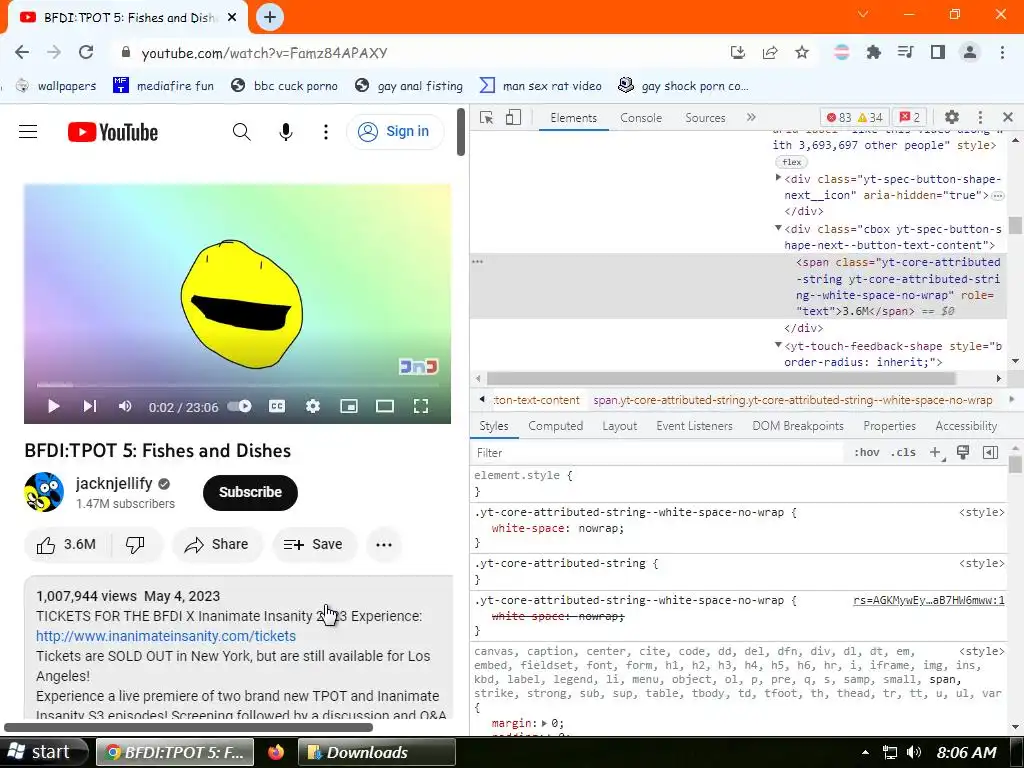This screenshot has width=1024, height=768.
Task: Toggle :hov element state panel
Action: point(867,453)
